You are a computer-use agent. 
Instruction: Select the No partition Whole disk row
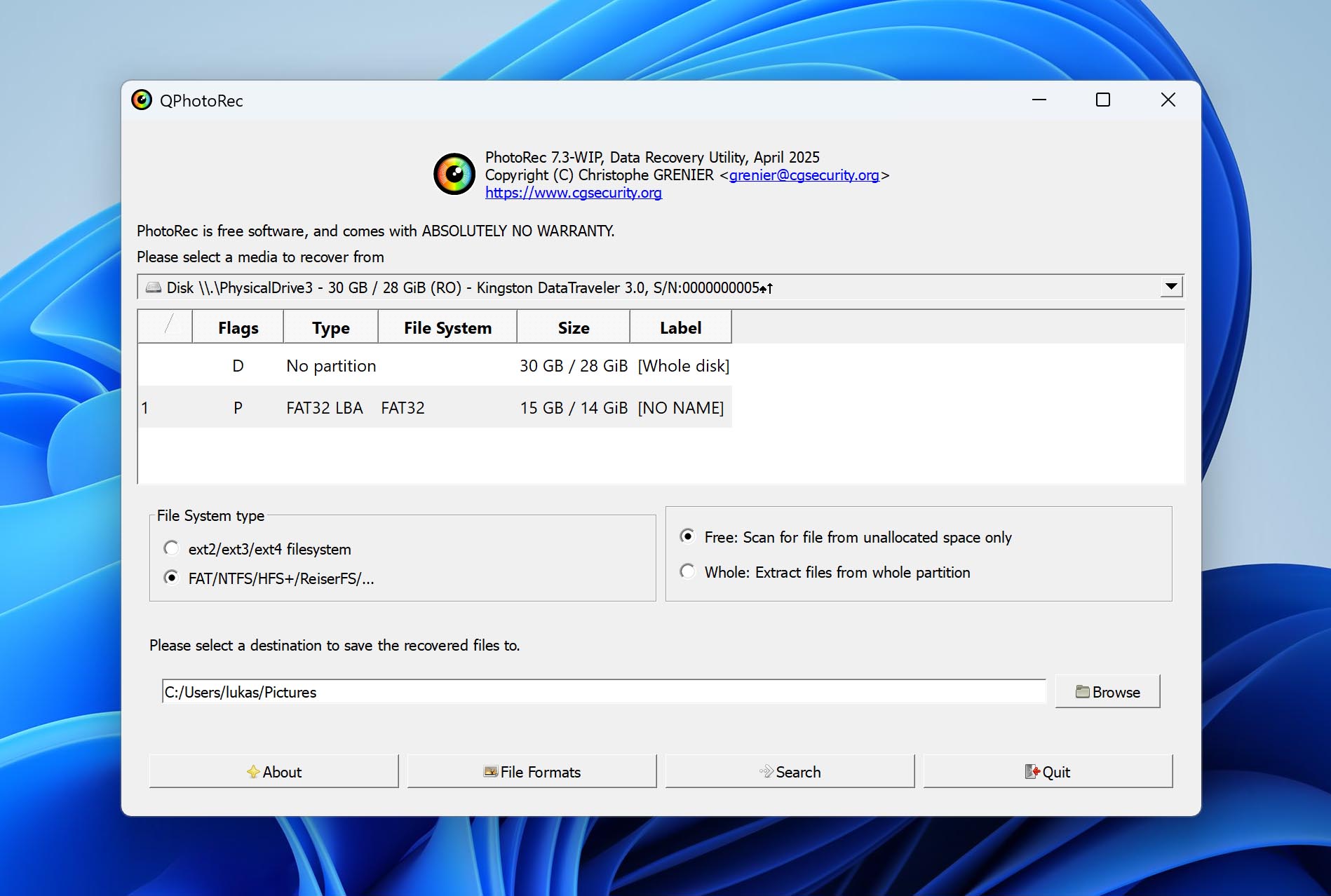pyautogui.click(x=435, y=365)
